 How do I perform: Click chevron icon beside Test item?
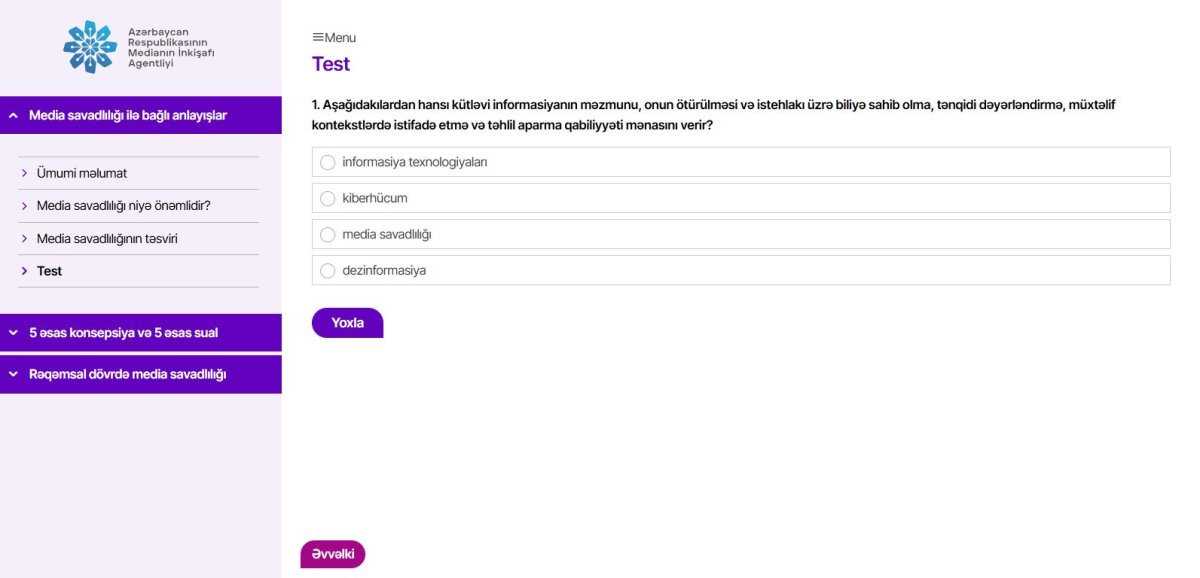pos(24,271)
